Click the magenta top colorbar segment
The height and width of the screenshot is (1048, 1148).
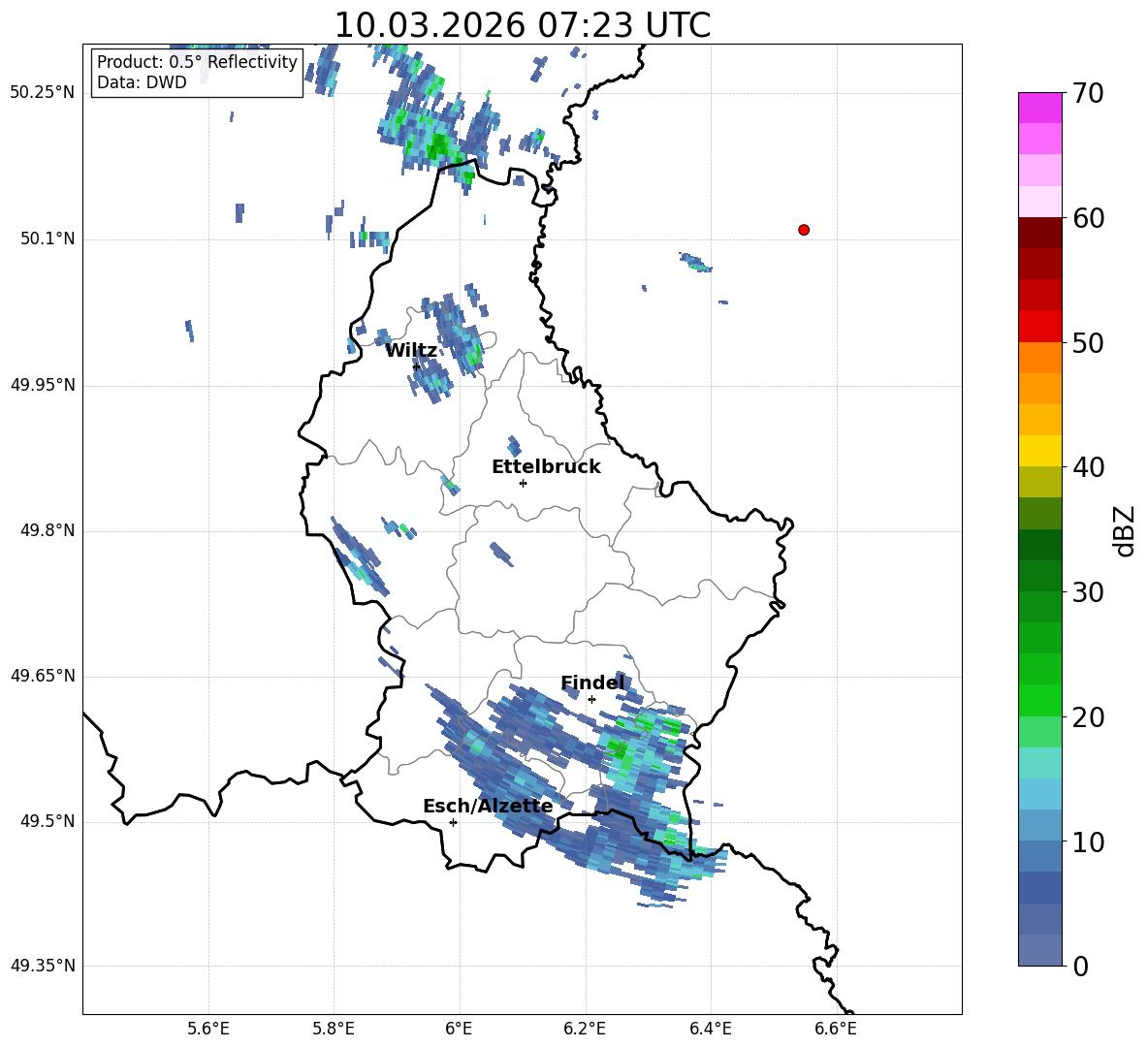pos(1039,109)
